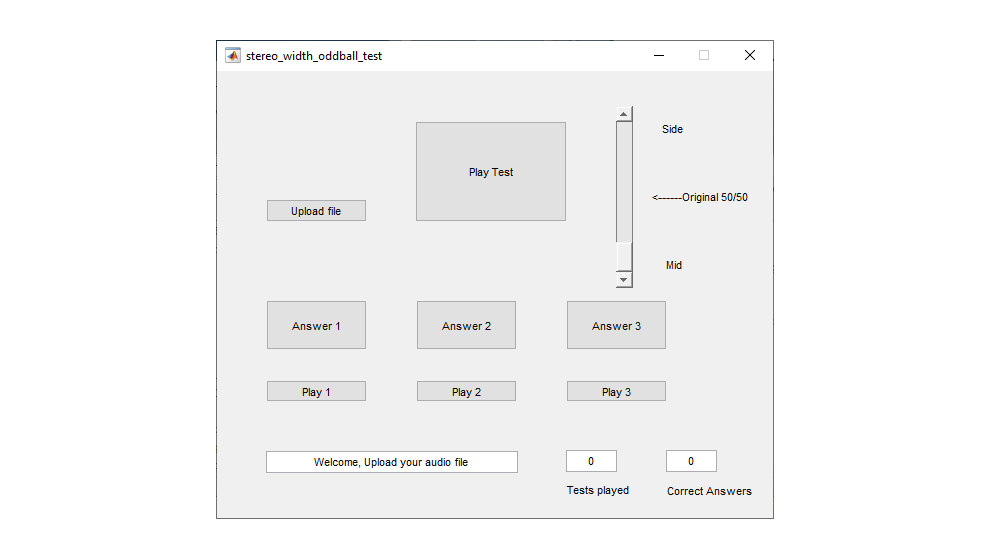Click the slider's up arrow toward Side
The image size is (990, 560).
click(624, 114)
